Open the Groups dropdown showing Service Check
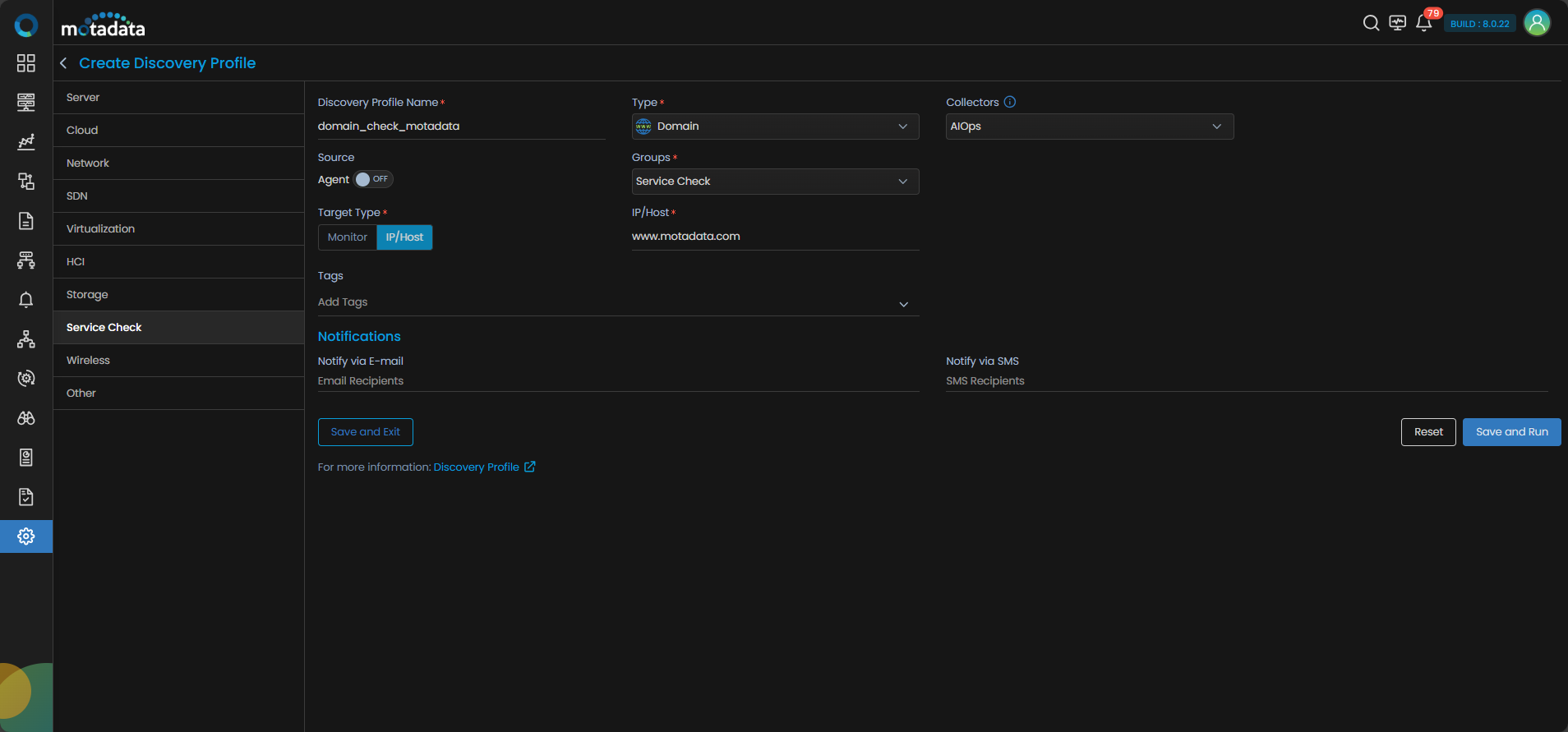The height and width of the screenshot is (732, 1568). [x=775, y=182]
